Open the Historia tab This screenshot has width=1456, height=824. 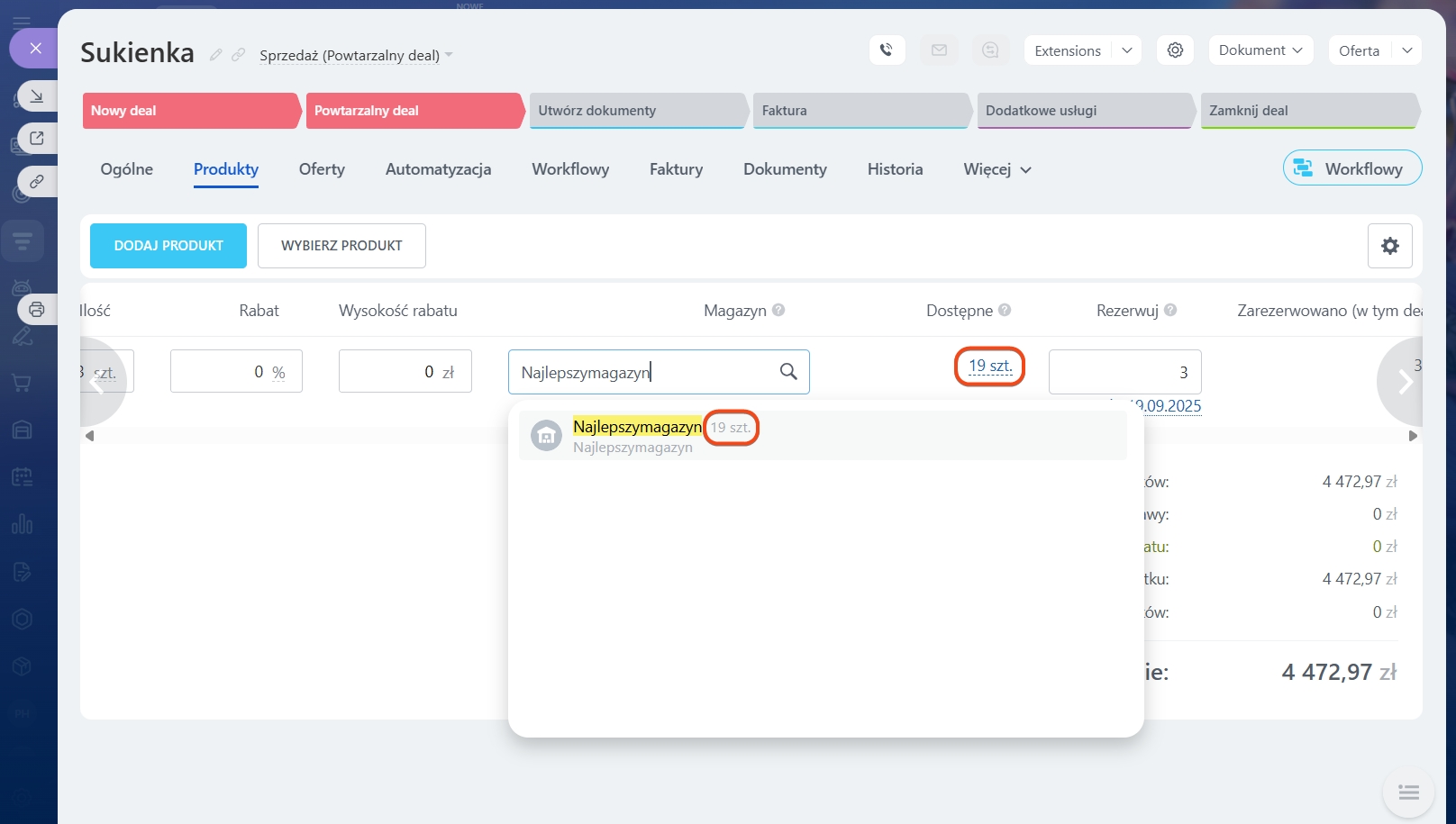pyautogui.click(x=895, y=169)
